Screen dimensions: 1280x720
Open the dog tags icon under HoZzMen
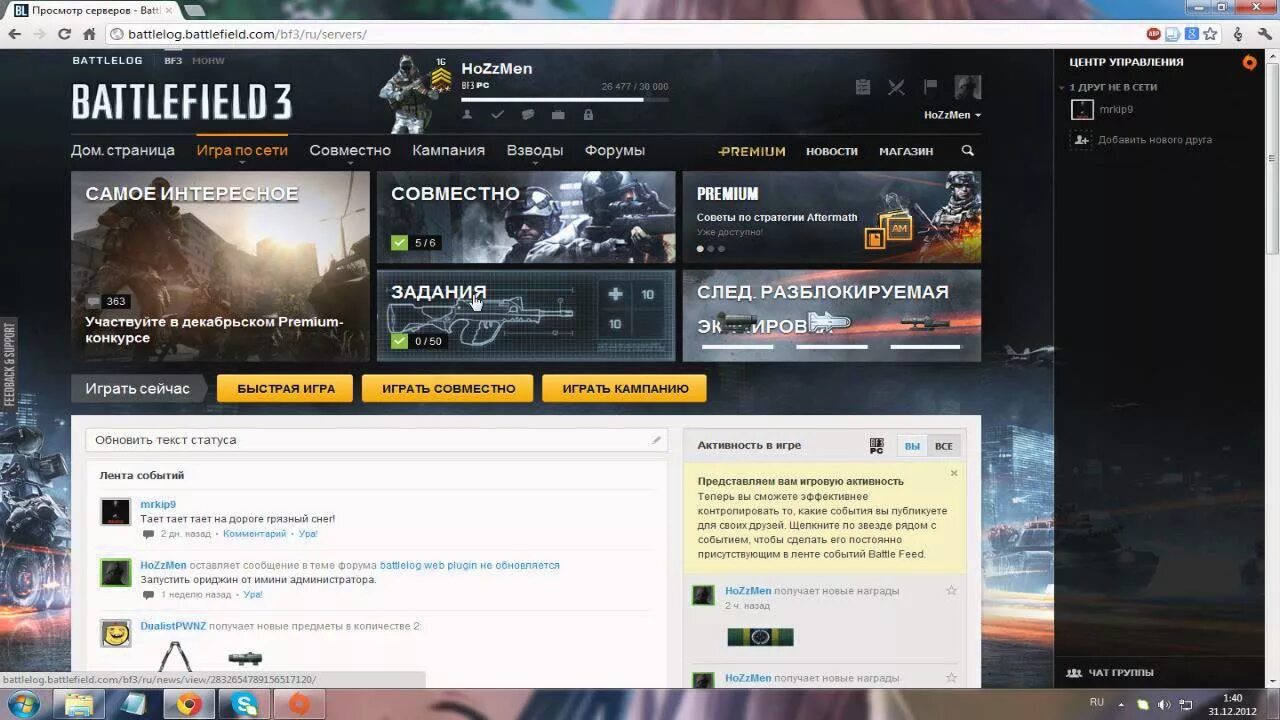527,115
